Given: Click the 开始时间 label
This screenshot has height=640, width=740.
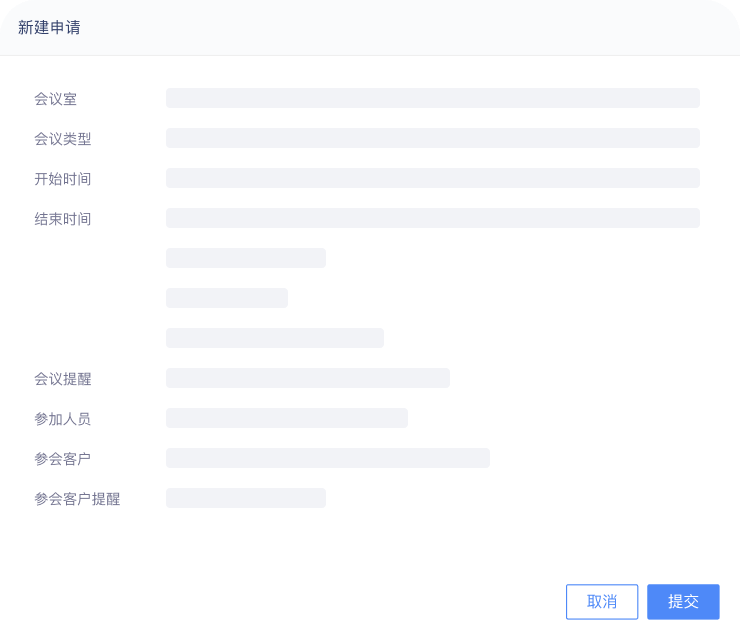Looking at the screenshot, I should pyautogui.click(x=62, y=179).
